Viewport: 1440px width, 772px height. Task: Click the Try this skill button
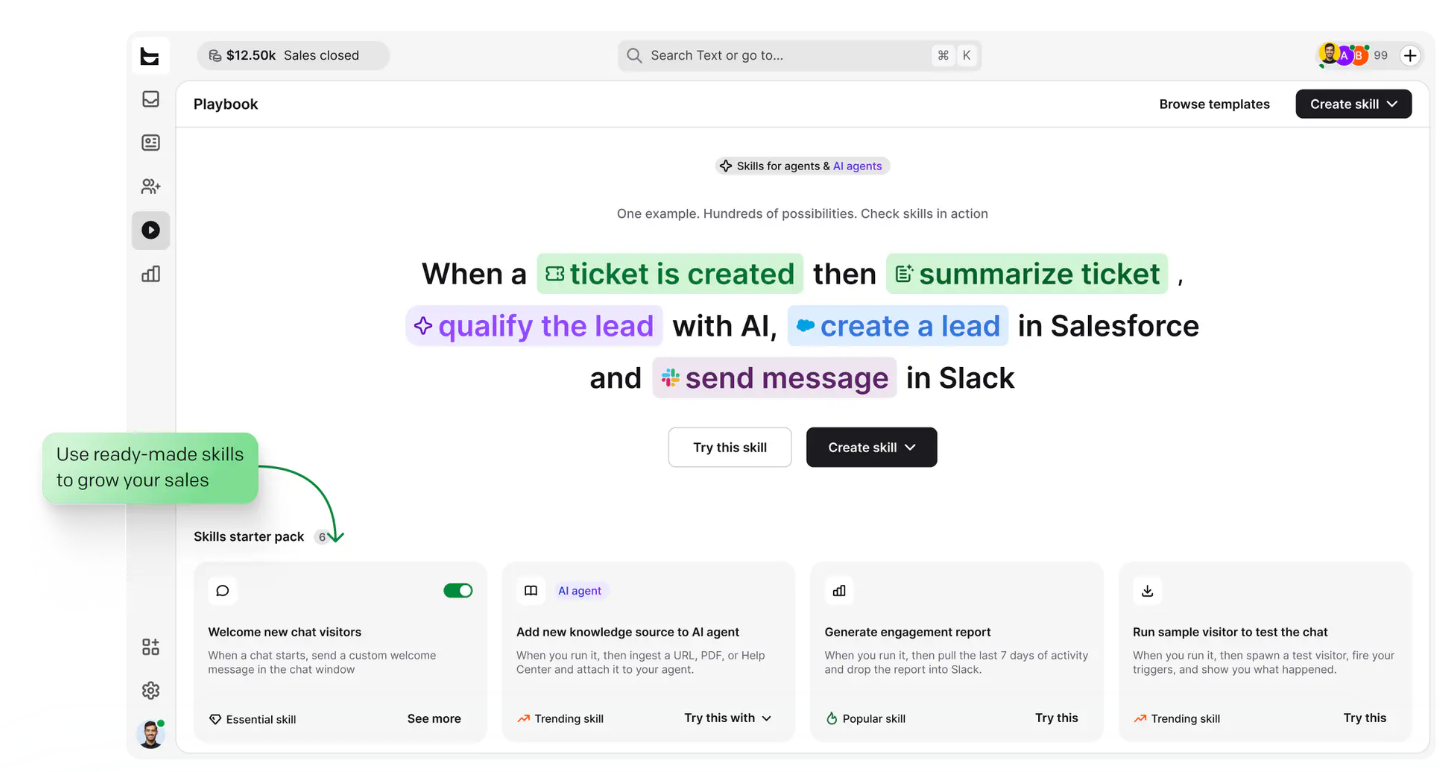(x=730, y=447)
